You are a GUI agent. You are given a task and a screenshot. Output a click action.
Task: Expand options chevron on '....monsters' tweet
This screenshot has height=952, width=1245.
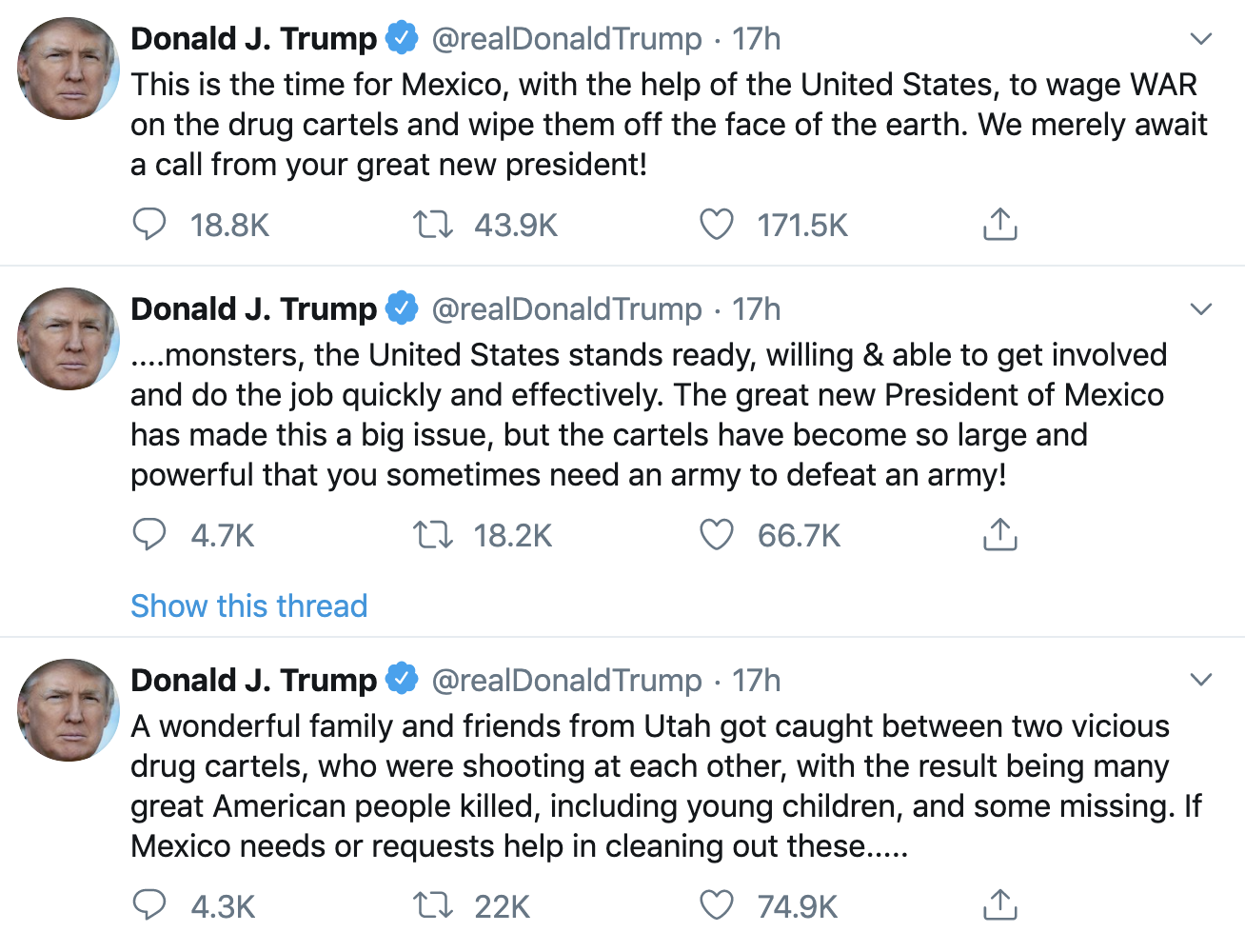point(1201,309)
